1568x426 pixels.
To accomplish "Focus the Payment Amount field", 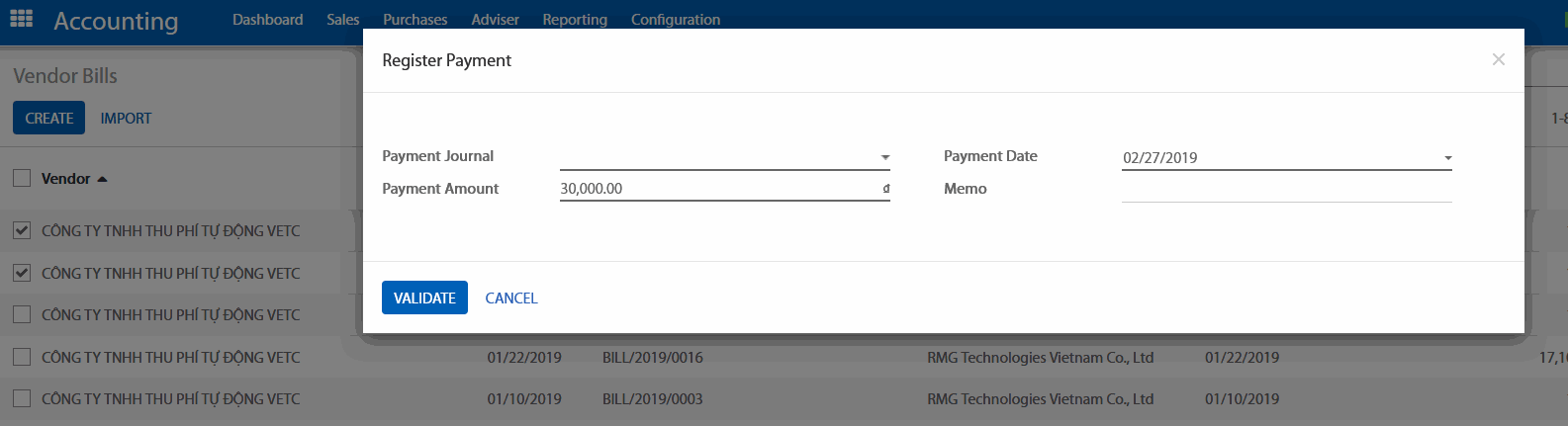I will [717, 189].
